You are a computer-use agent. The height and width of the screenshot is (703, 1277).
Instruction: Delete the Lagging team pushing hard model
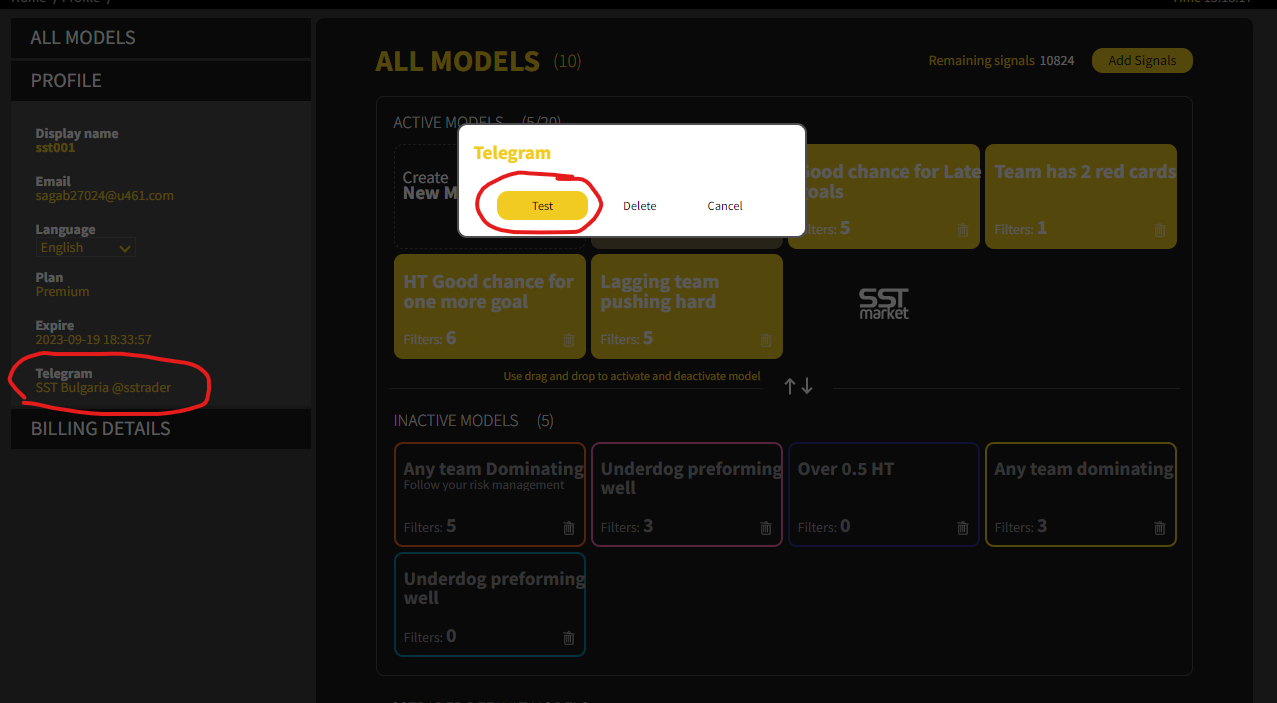pyautogui.click(x=766, y=340)
